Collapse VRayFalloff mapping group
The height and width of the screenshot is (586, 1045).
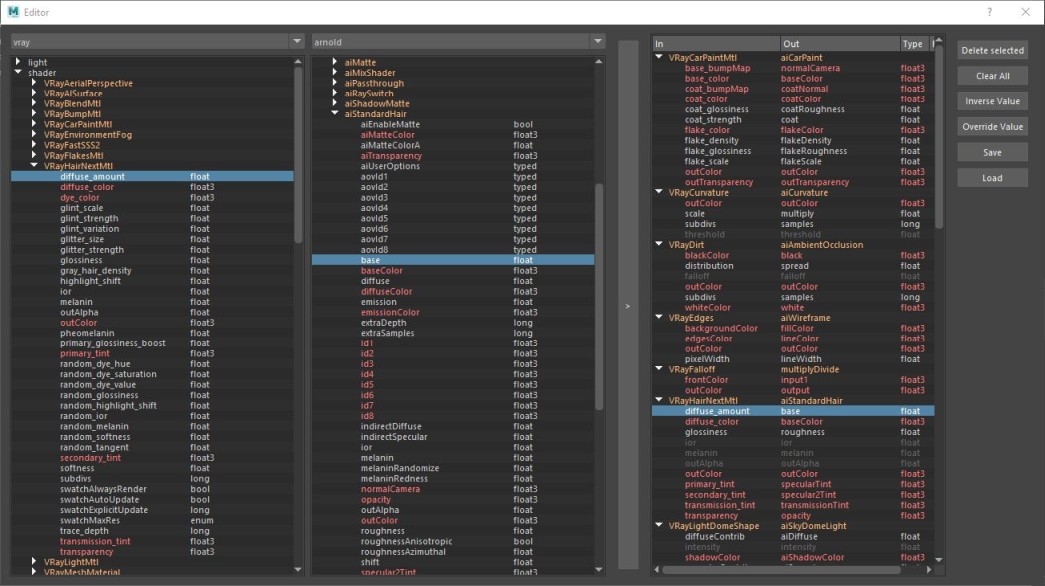coord(658,369)
